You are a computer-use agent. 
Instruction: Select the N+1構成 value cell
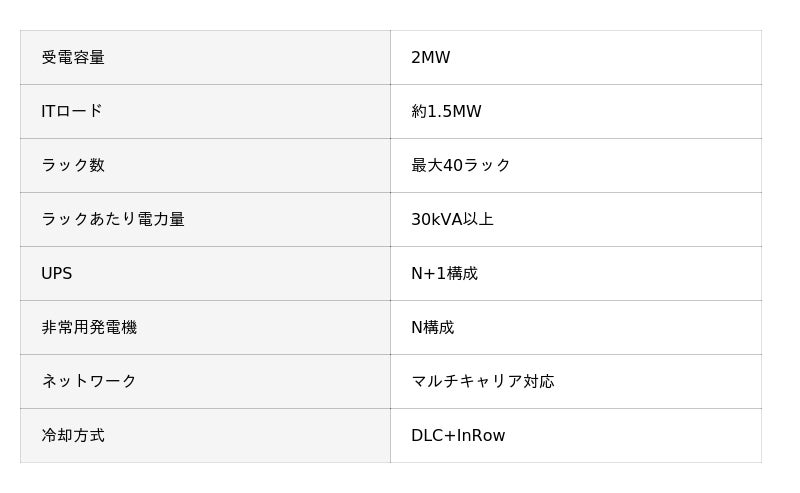pos(444,274)
